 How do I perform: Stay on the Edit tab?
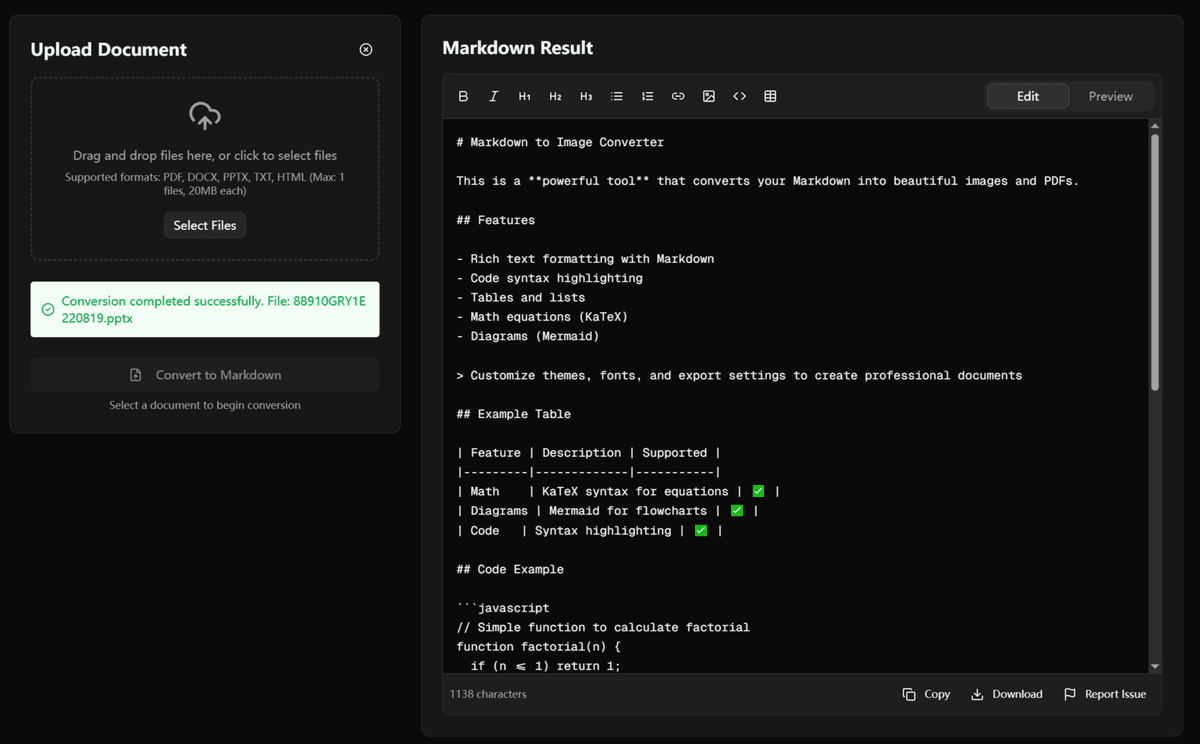1027,95
